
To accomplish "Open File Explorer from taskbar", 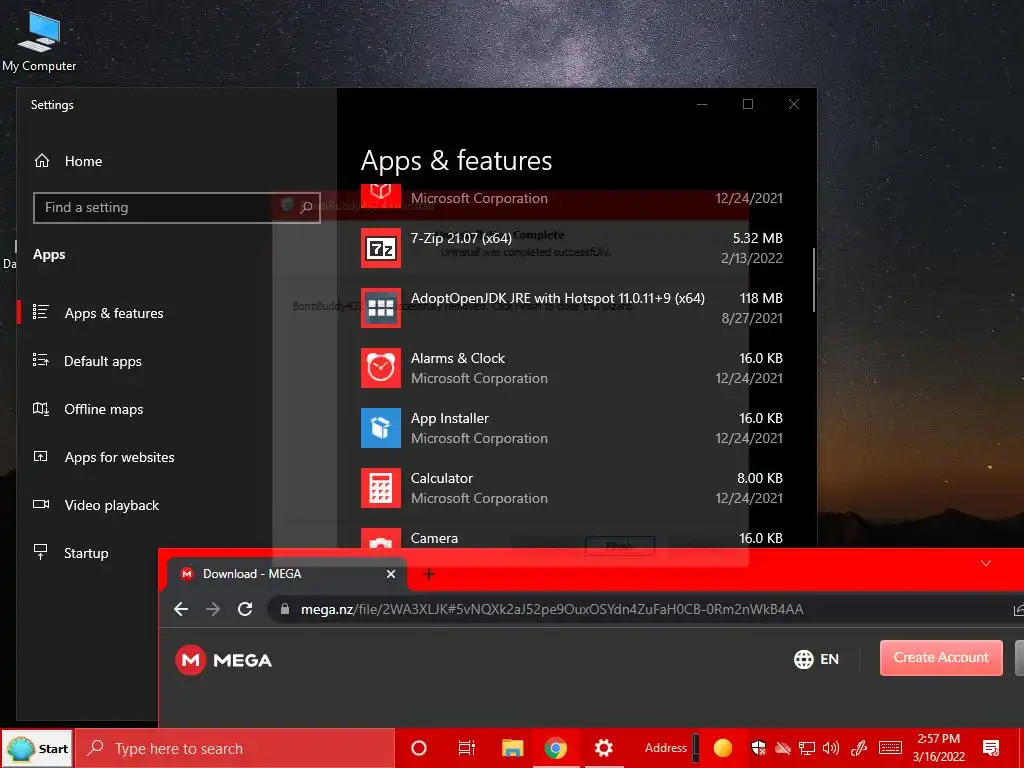I will 513,748.
